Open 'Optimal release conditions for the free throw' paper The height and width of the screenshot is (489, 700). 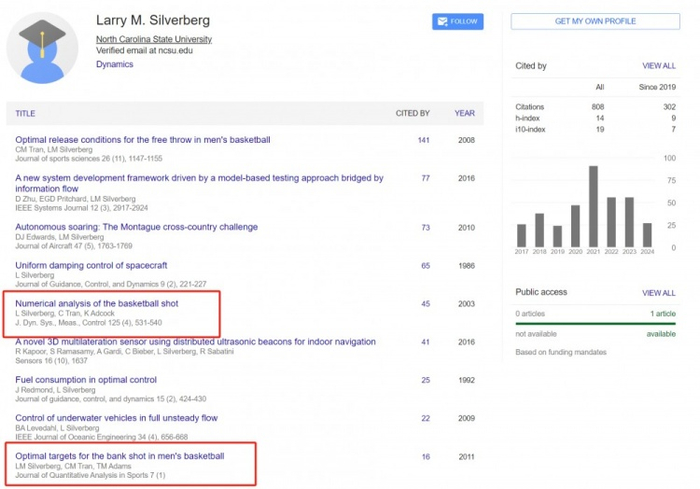point(143,140)
